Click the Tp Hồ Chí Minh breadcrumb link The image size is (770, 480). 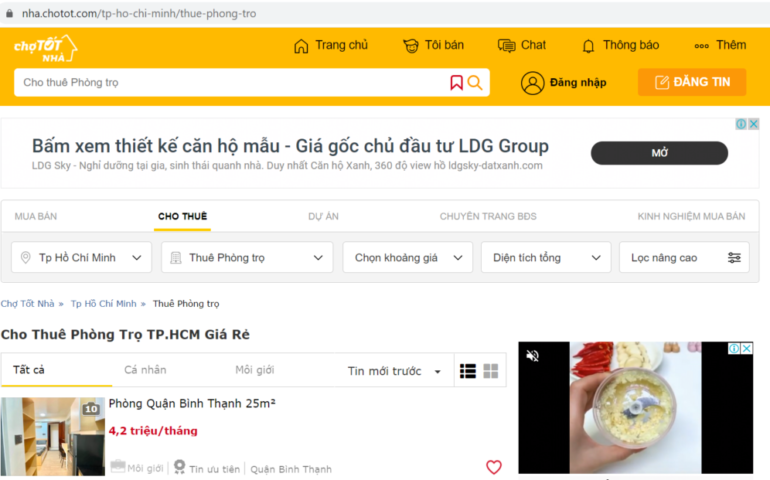tap(103, 303)
